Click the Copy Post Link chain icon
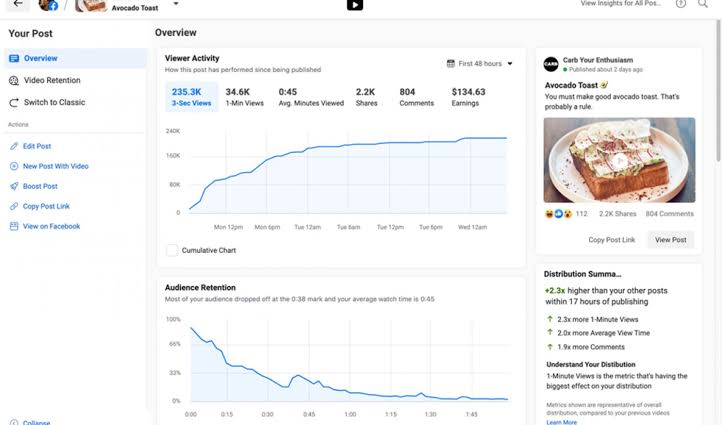Image resolution: width=722 pixels, height=425 pixels. (14, 206)
